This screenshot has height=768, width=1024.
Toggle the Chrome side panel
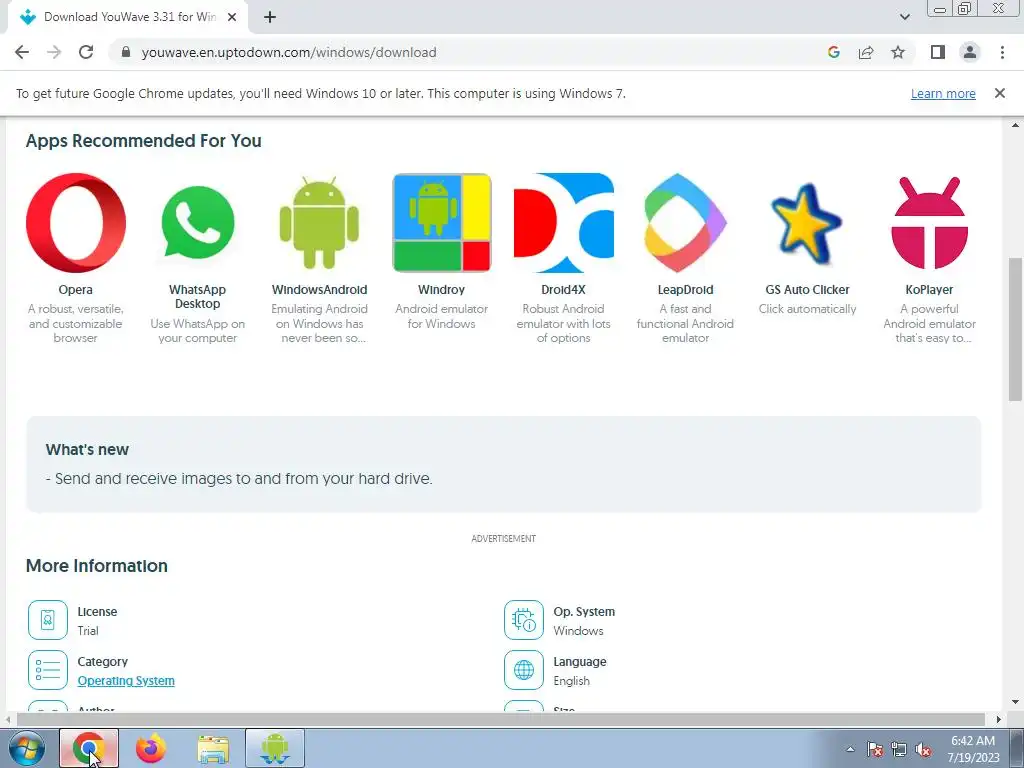(x=938, y=52)
